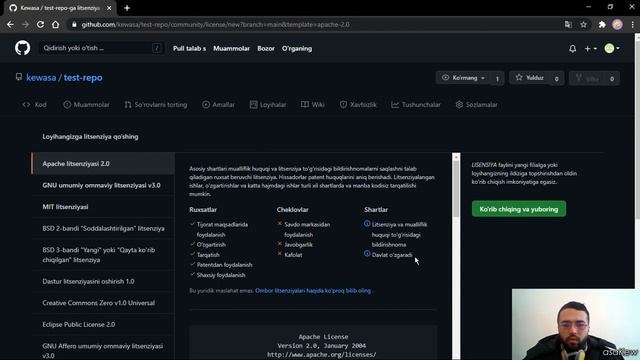The height and width of the screenshot is (360, 640).
Task: Open Pull talab s in header
Action: pos(189,48)
